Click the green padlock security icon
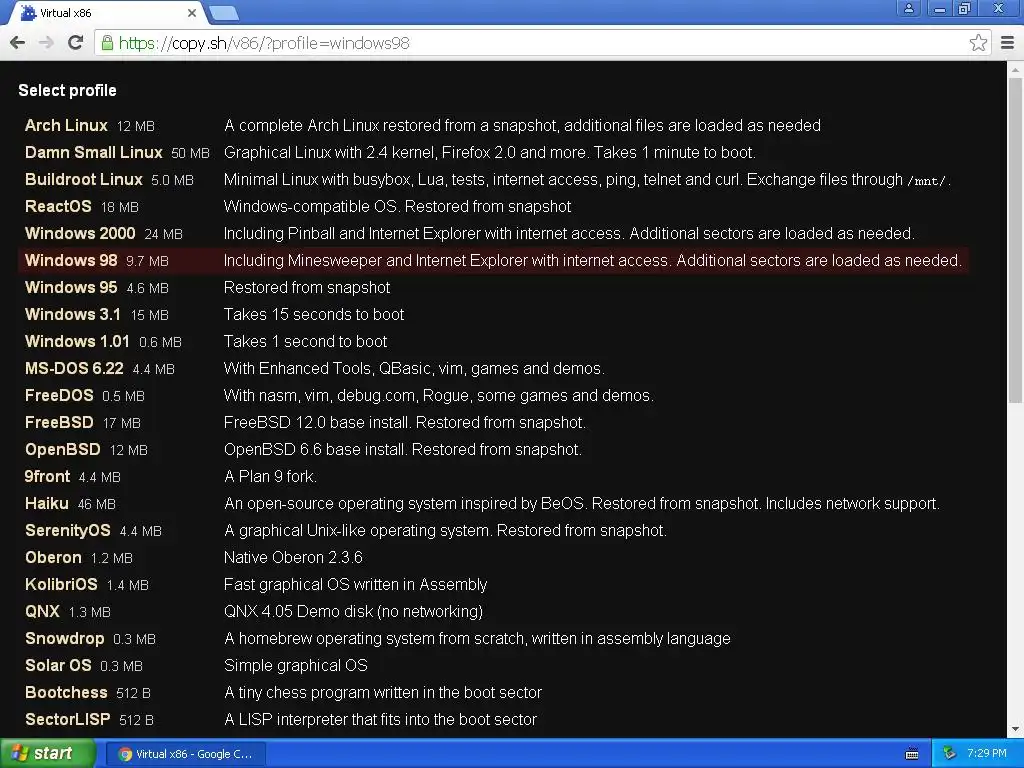1024x768 pixels. (x=107, y=43)
